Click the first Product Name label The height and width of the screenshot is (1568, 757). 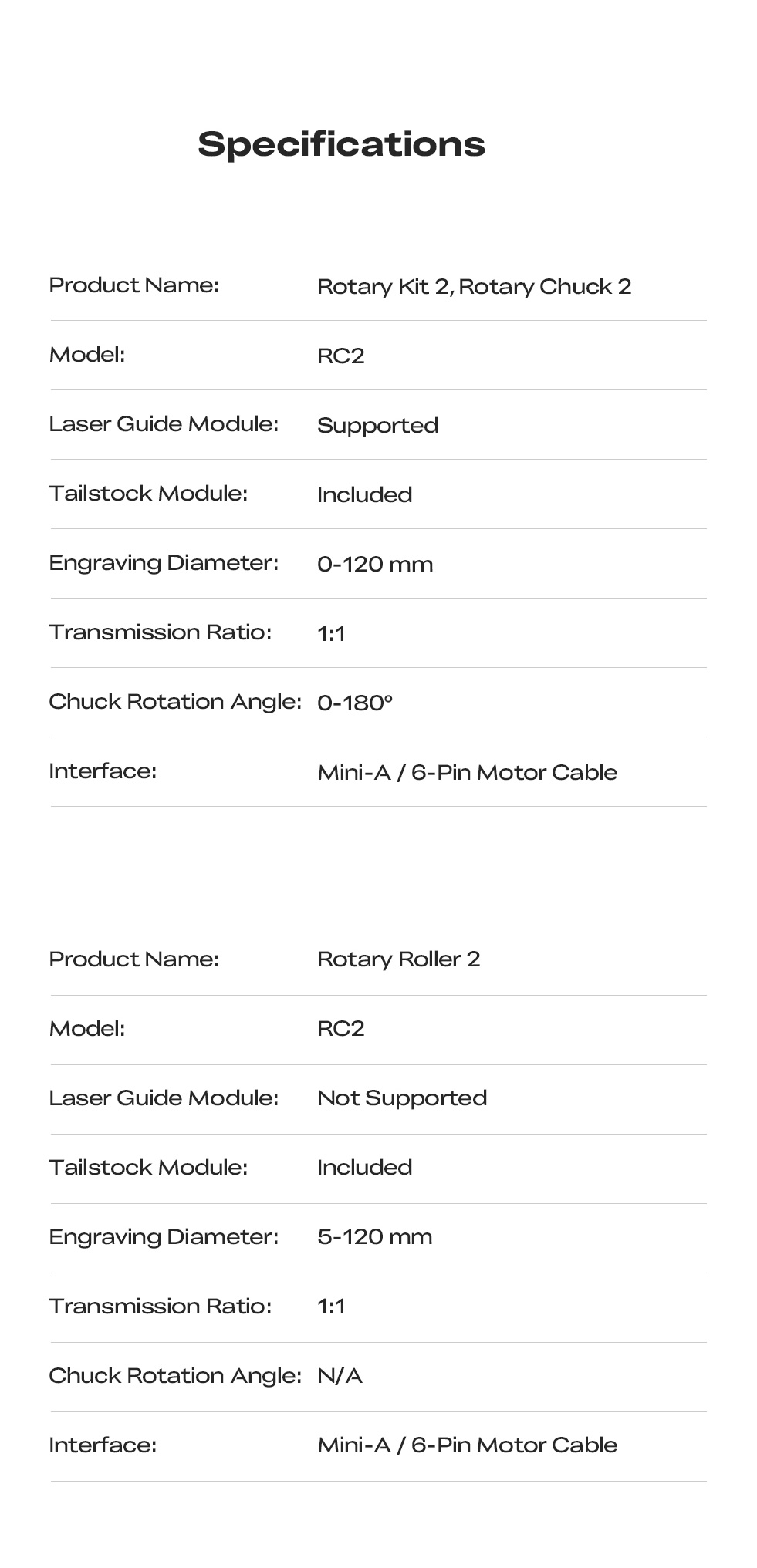[x=133, y=285]
